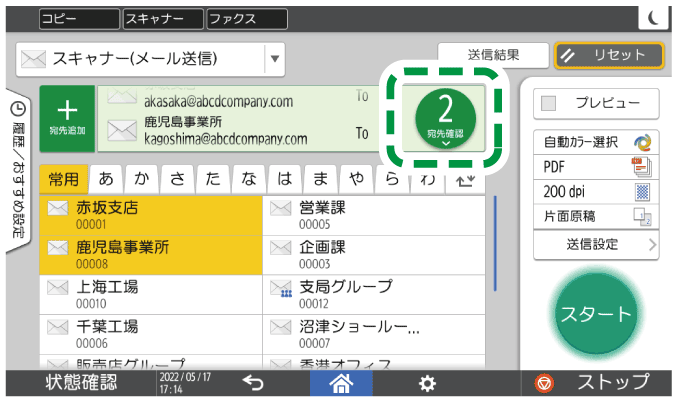Select the 営業課 00005 destination

374,215
